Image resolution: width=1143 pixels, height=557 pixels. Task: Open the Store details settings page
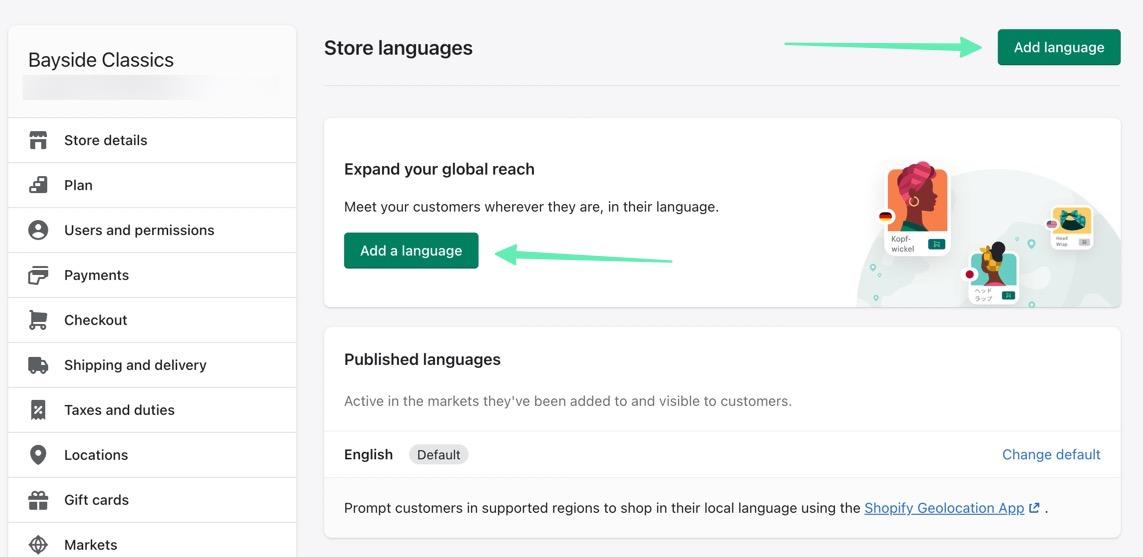click(x=105, y=140)
